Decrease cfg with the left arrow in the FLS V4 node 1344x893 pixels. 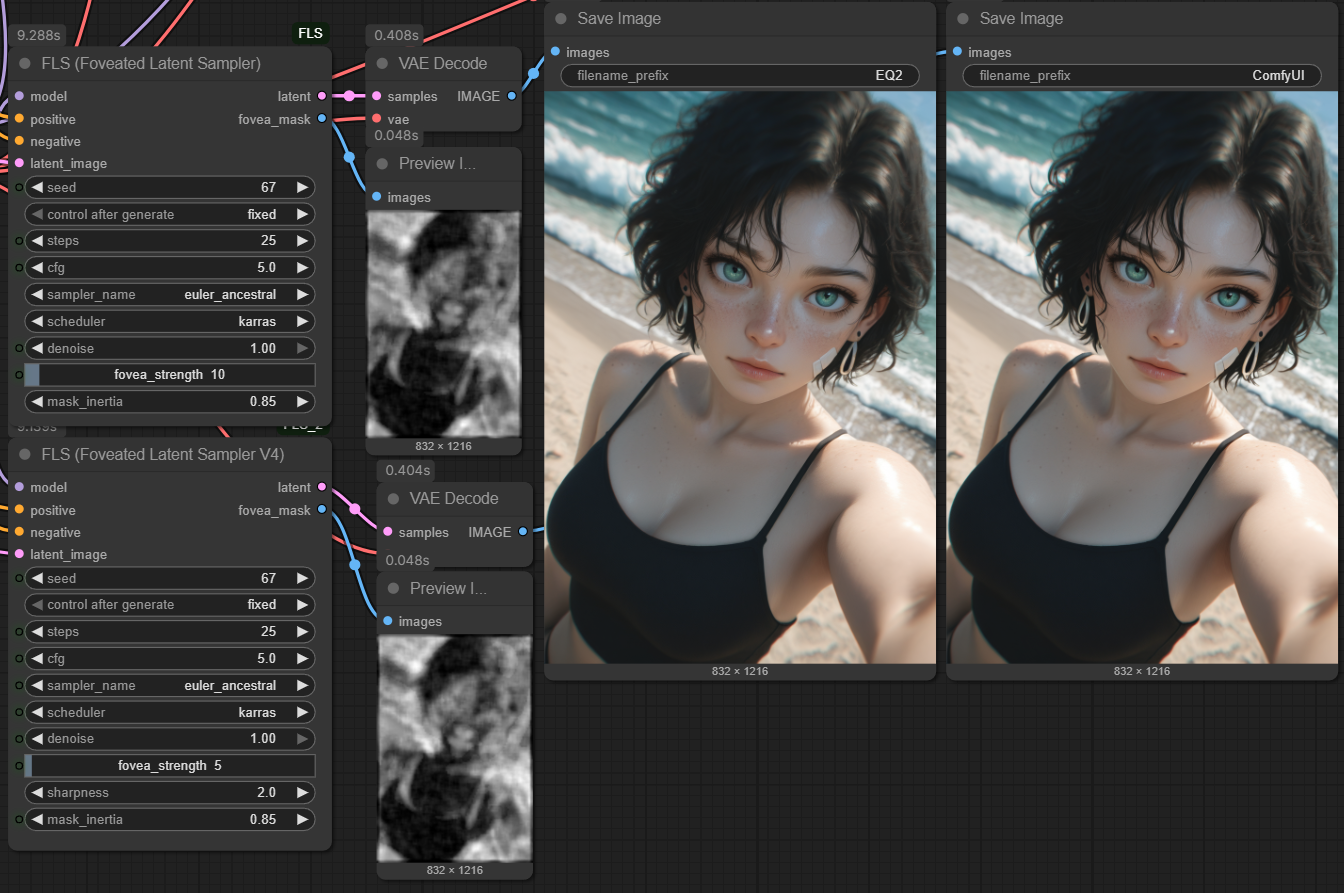pyautogui.click(x=37, y=659)
